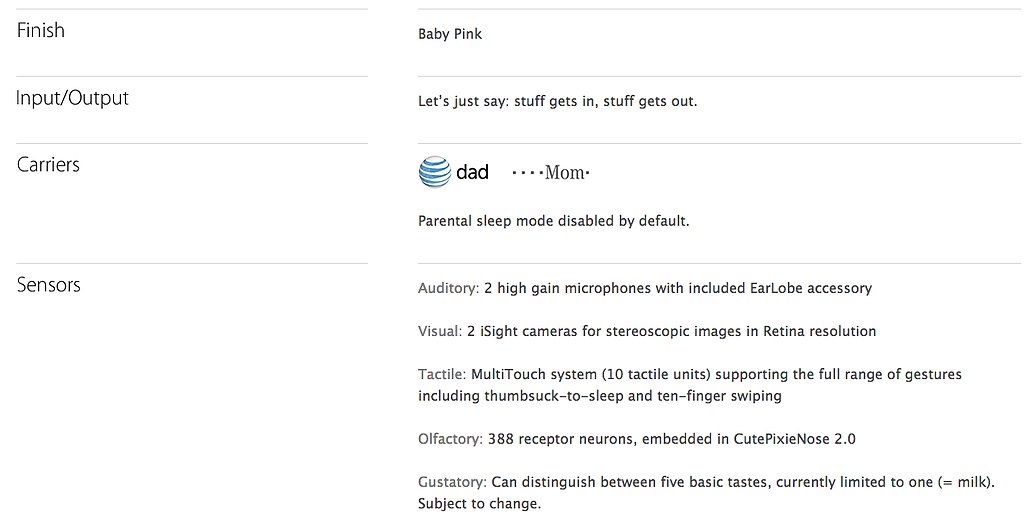Screen dimensions: 1024x530
Task: Click the stuff gets in, stuff gets out text
Action: 605,101
